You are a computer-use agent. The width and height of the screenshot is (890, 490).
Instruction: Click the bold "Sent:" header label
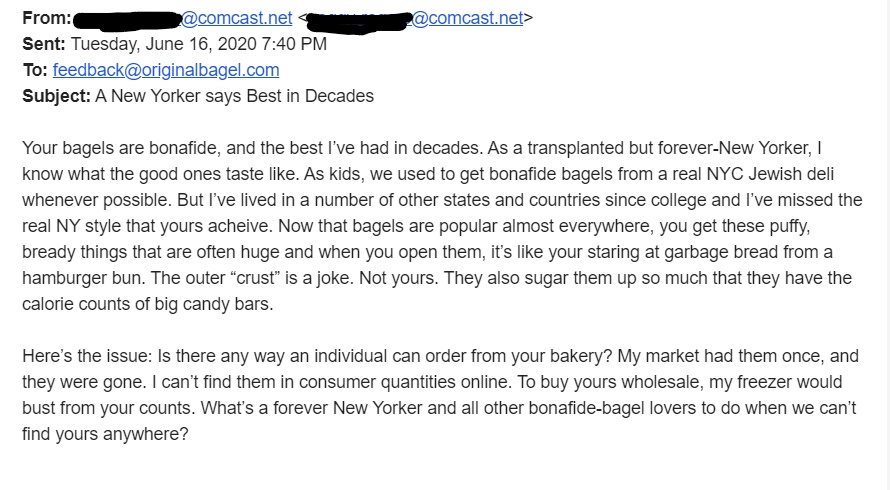click(44, 44)
